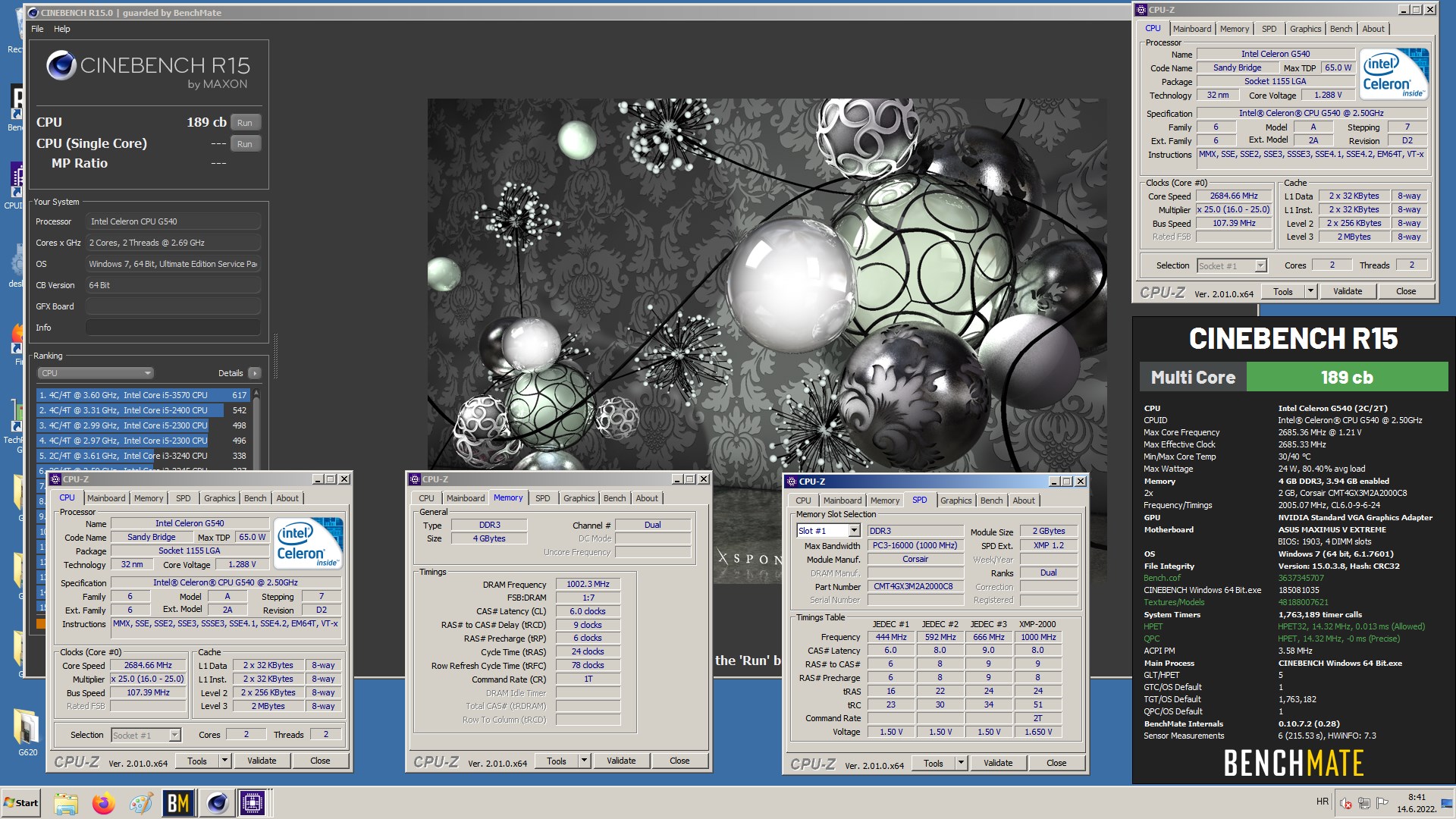Click the Start button

[21, 803]
